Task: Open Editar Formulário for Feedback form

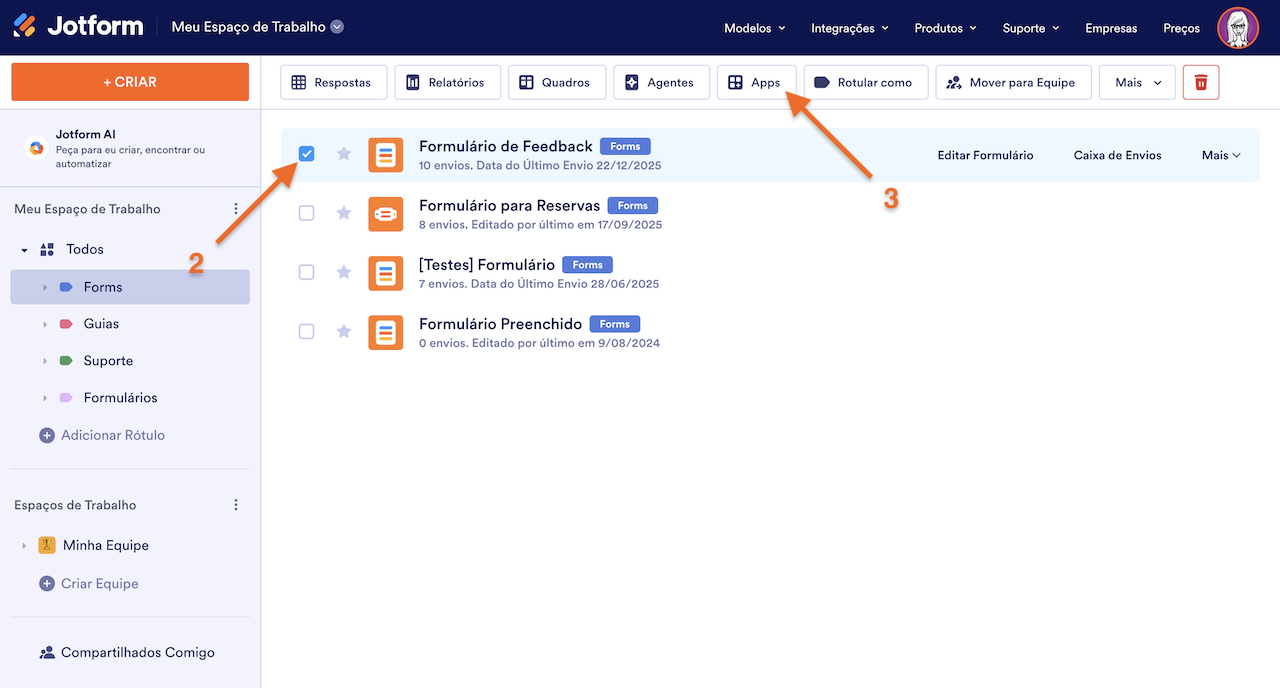Action: pos(985,155)
